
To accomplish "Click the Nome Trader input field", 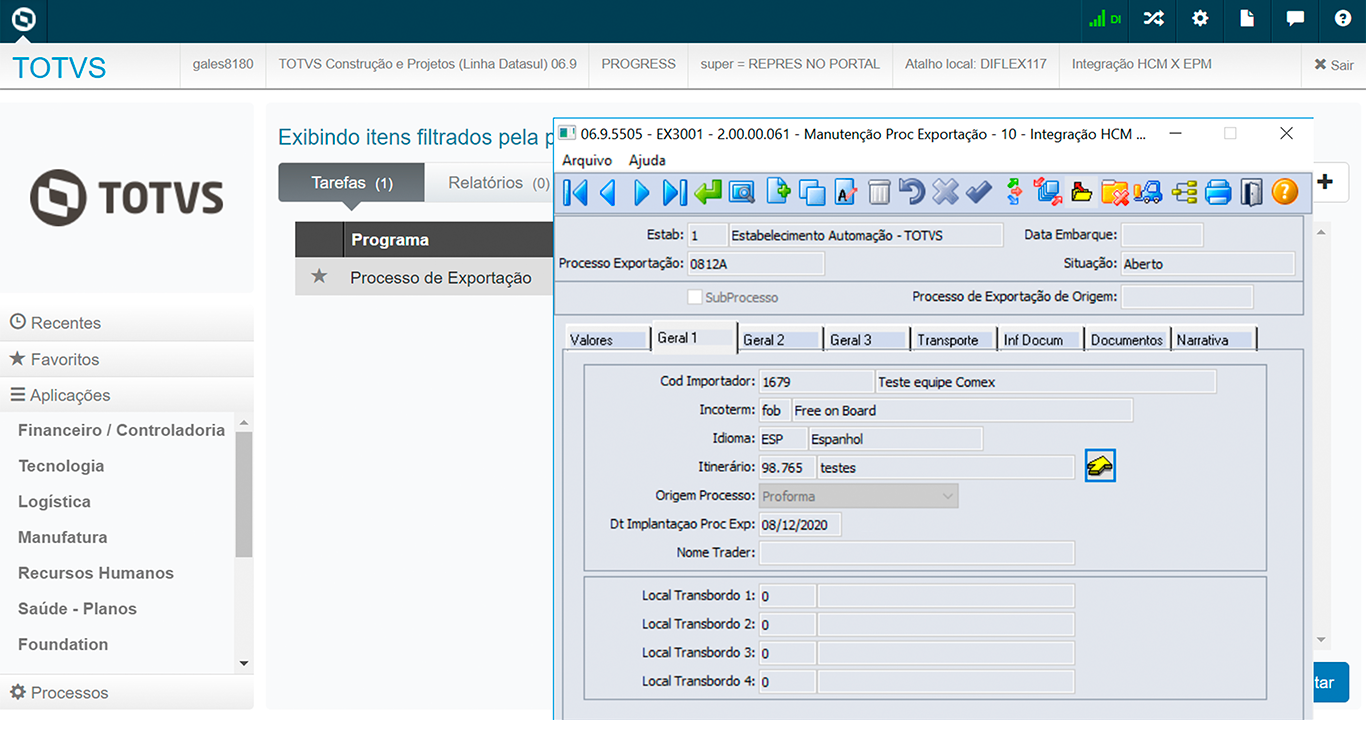I will (x=916, y=553).
